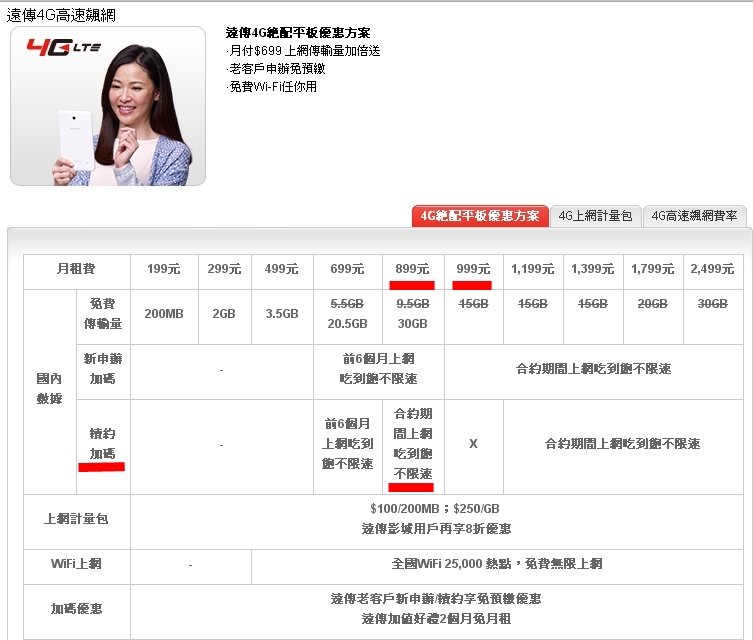Select the 699元 monthly fee cell

tap(347, 269)
